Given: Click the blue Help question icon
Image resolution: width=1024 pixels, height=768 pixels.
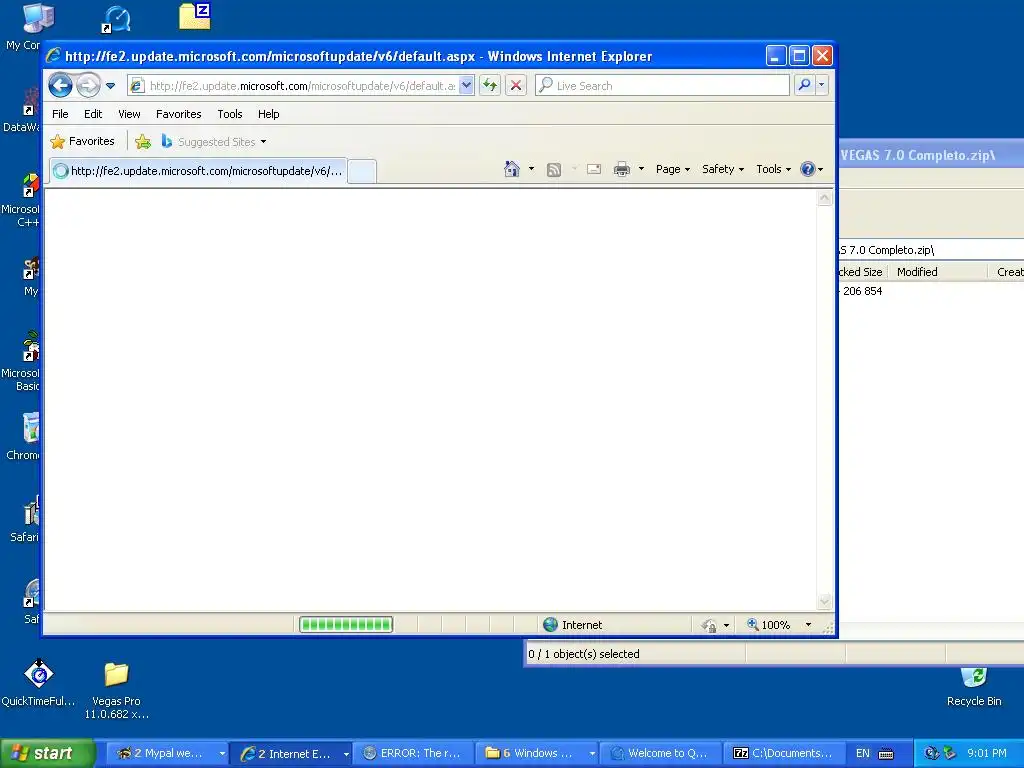Looking at the screenshot, I should 808,169.
